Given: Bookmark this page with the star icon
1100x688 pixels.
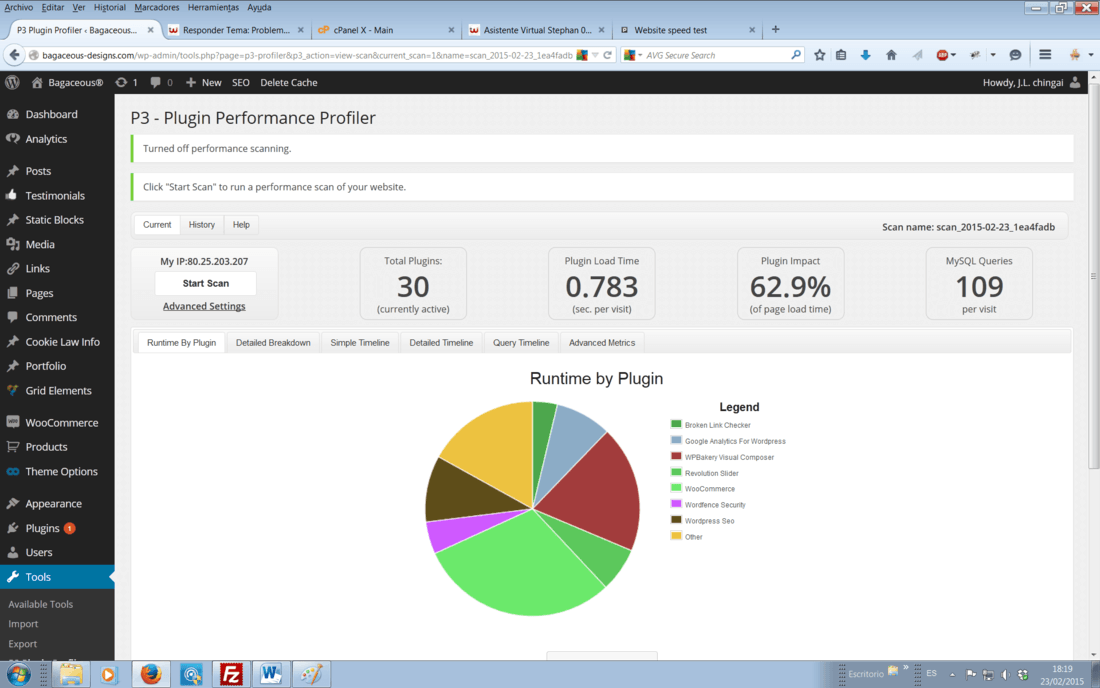Looking at the screenshot, I should (x=819, y=55).
